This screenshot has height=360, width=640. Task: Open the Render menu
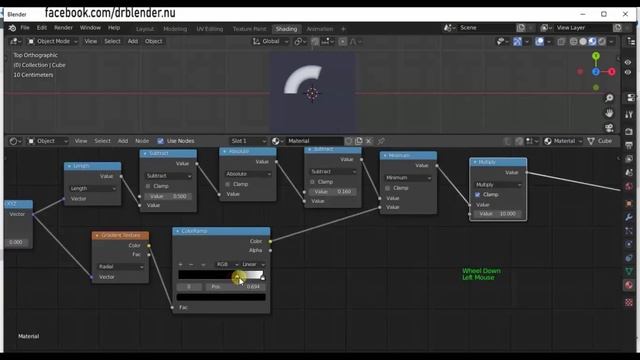pyautogui.click(x=63, y=28)
